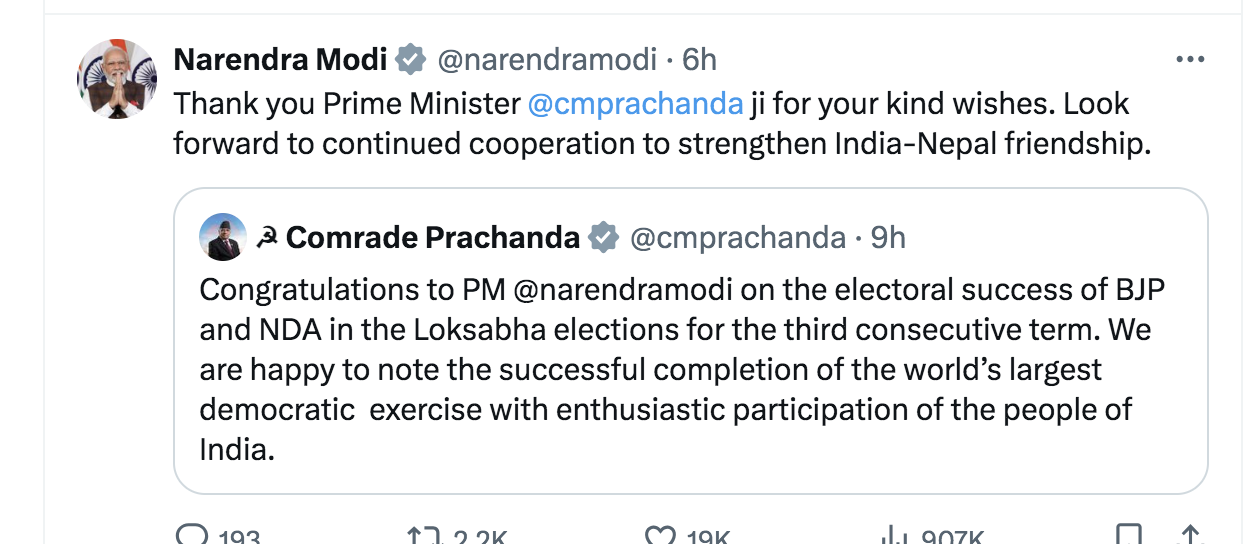Image resolution: width=1252 pixels, height=544 pixels.
Task: Open the quoted tweet's 9h timestamp
Action: click(x=888, y=237)
